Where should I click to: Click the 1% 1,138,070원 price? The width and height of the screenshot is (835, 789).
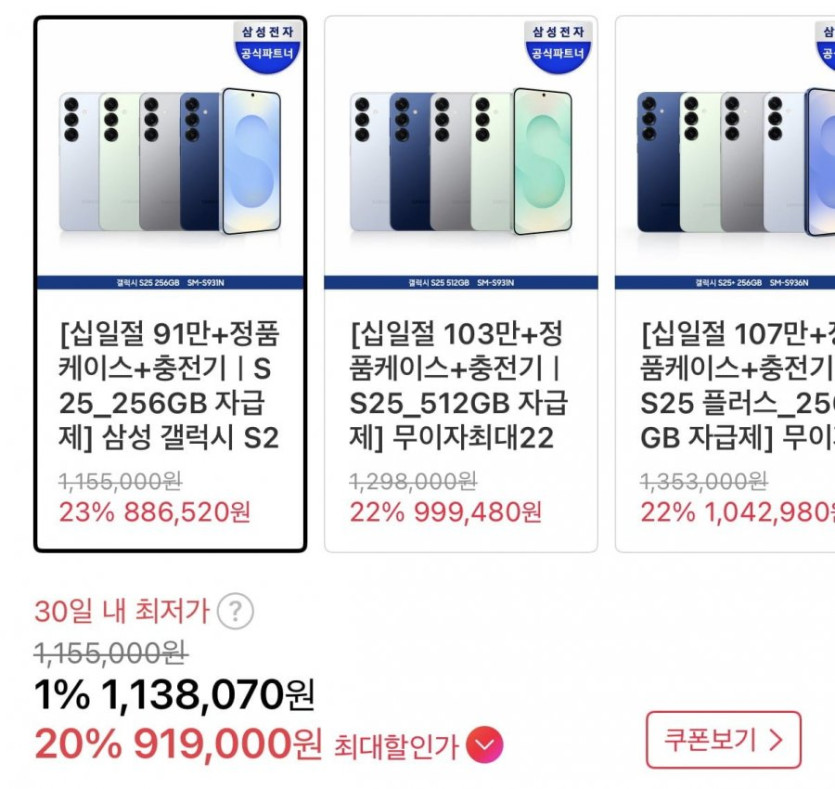pos(174,694)
